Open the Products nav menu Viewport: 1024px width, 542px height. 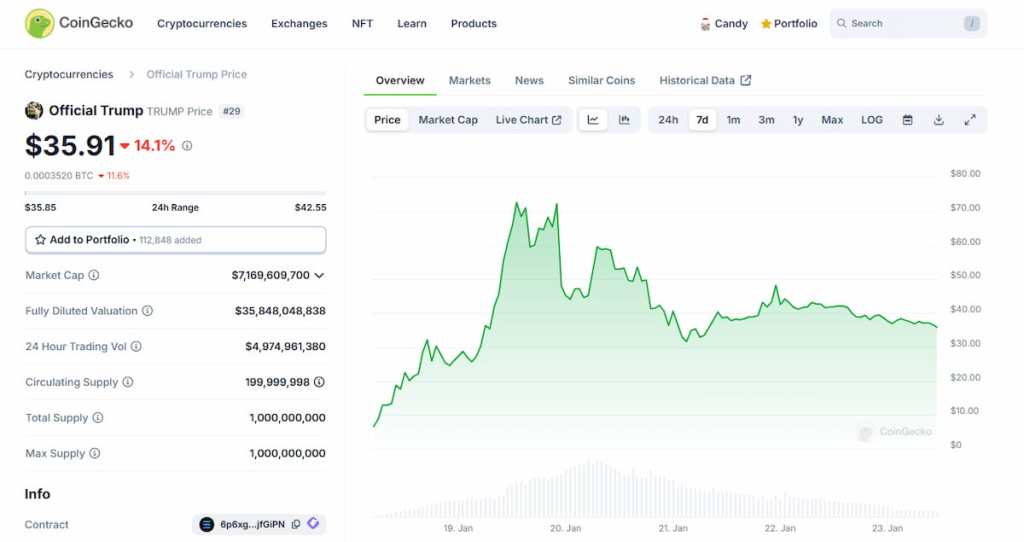pyautogui.click(x=473, y=24)
